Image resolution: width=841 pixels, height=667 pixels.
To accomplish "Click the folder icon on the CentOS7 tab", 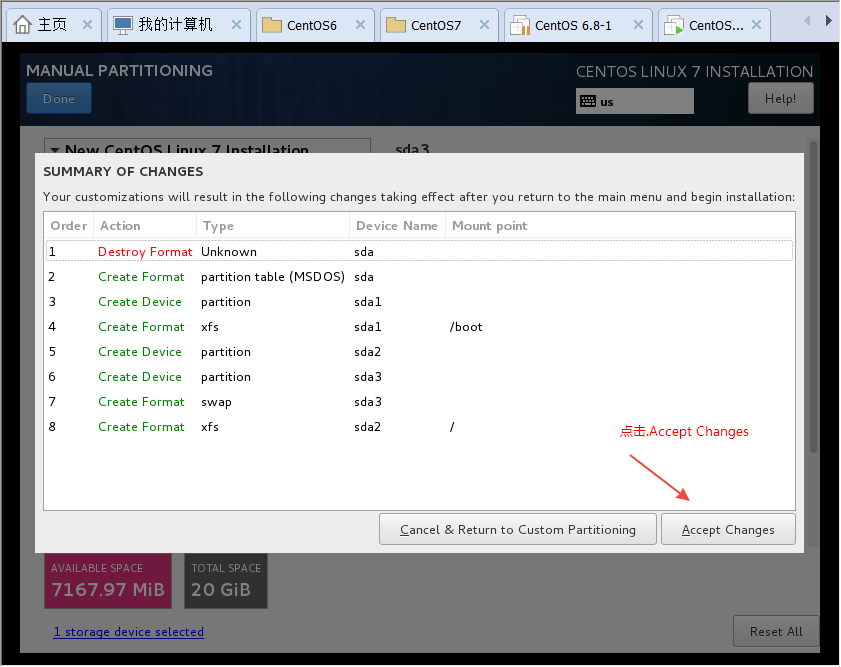I will pos(396,25).
